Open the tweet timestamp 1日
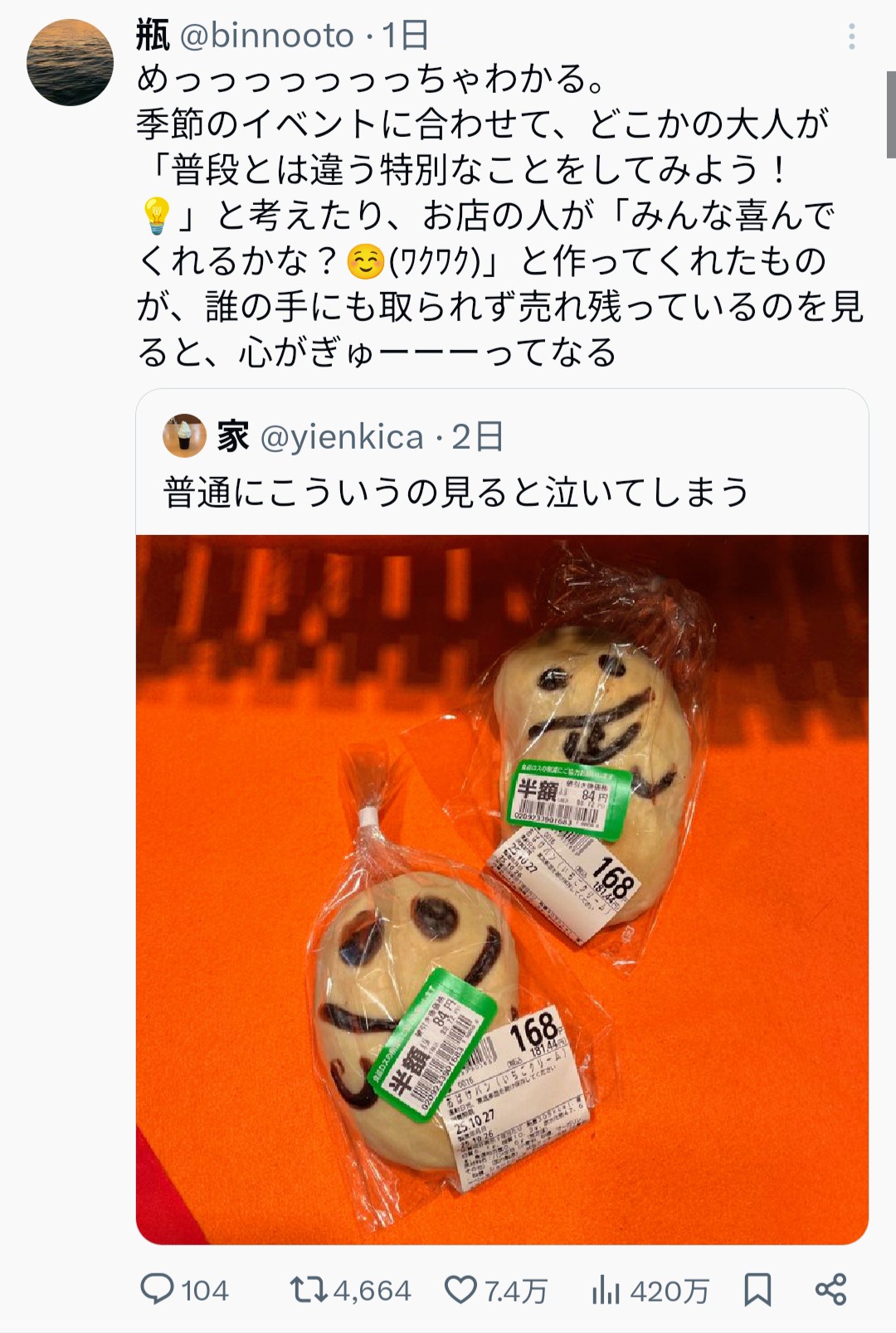Viewport: 896px width, 1333px height. pyautogui.click(x=406, y=36)
